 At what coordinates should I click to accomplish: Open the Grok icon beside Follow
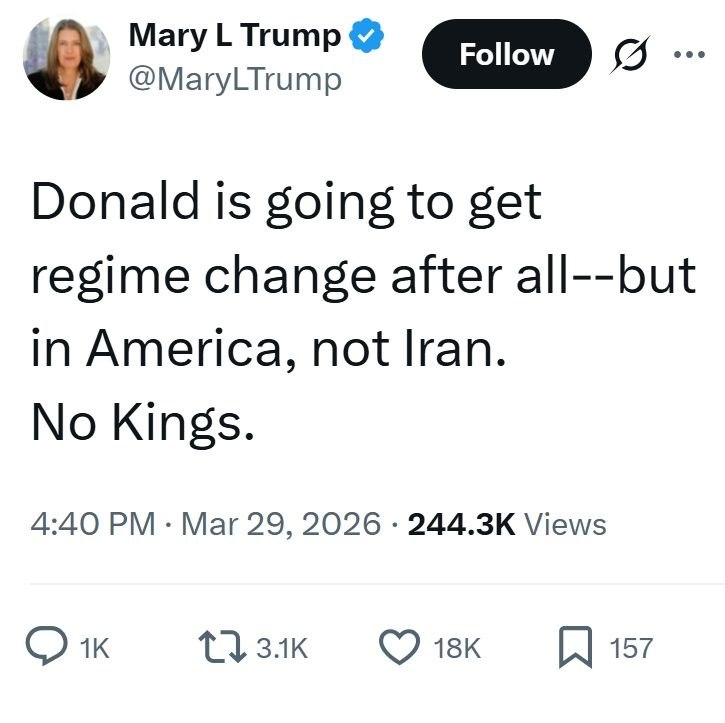point(629,55)
